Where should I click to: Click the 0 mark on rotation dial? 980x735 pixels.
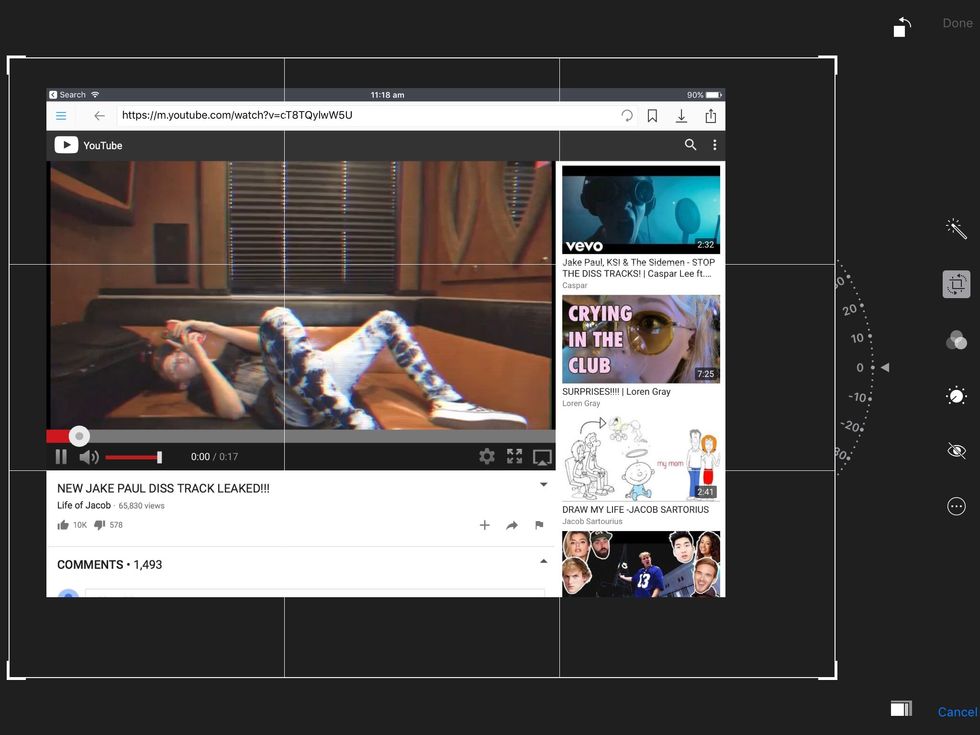click(860, 368)
